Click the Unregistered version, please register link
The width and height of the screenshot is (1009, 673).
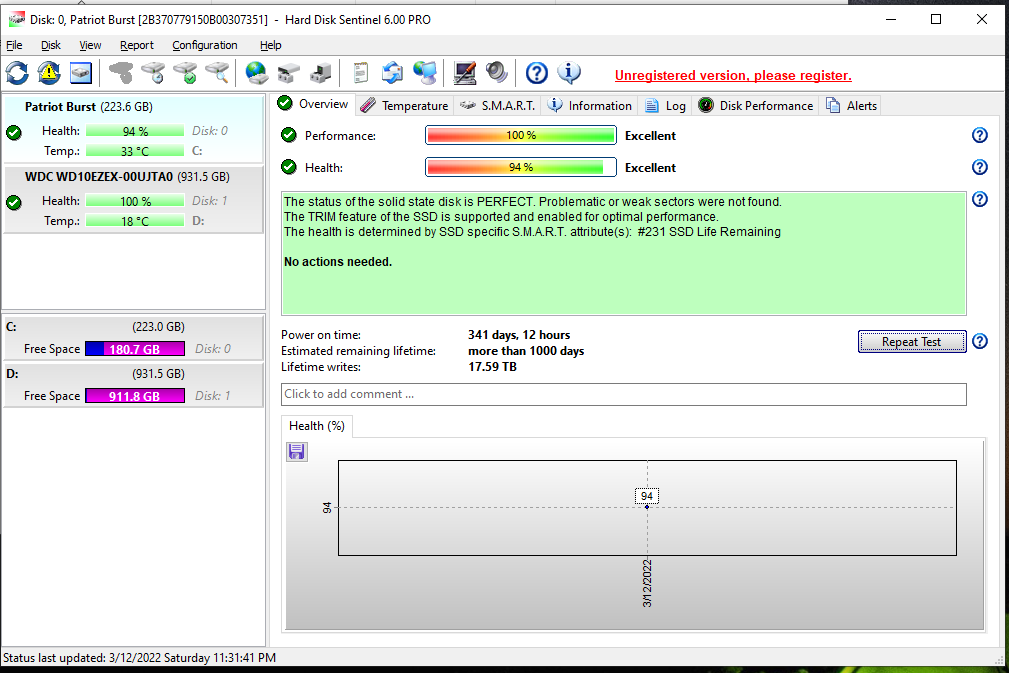[x=733, y=75]
